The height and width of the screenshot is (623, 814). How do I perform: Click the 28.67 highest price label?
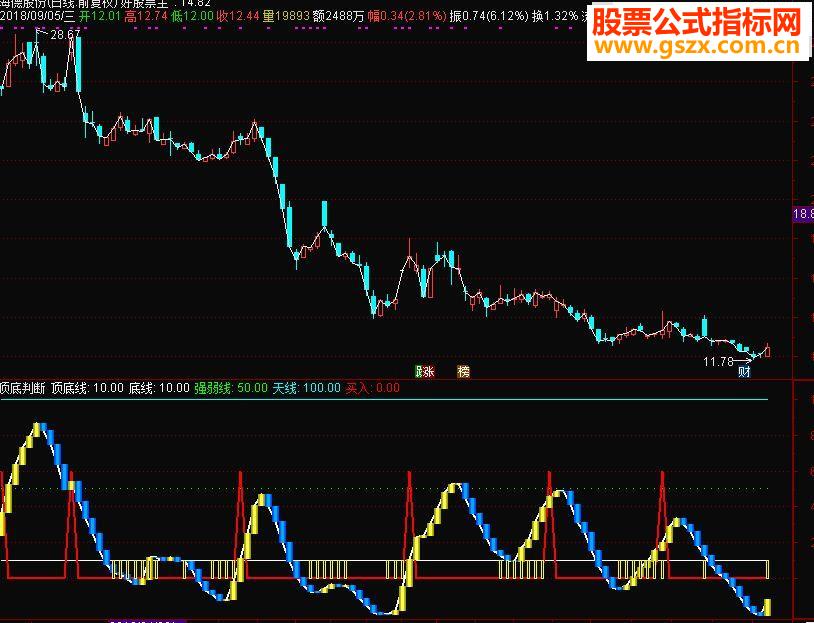[x=65, y=35]
